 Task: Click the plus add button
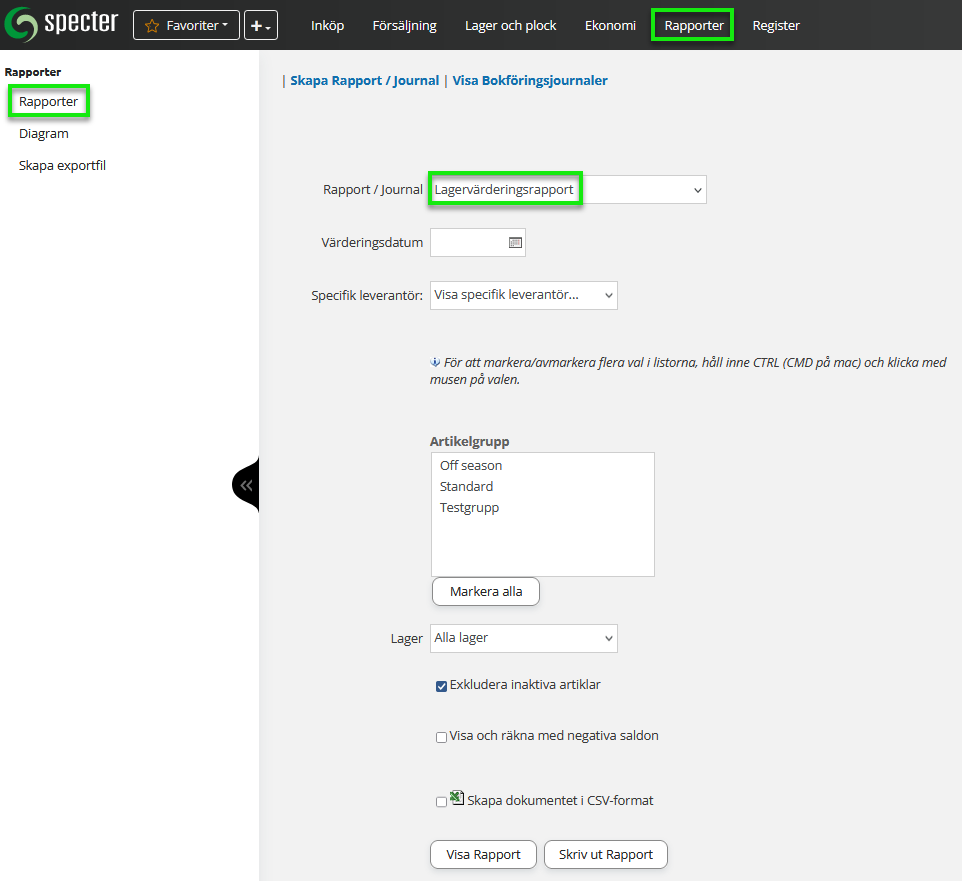261,25
